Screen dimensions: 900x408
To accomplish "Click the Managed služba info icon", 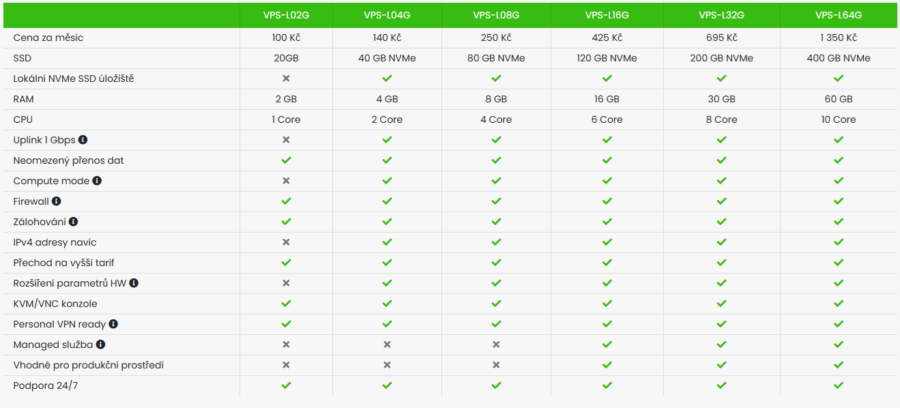I will click(x=100, y=344).
